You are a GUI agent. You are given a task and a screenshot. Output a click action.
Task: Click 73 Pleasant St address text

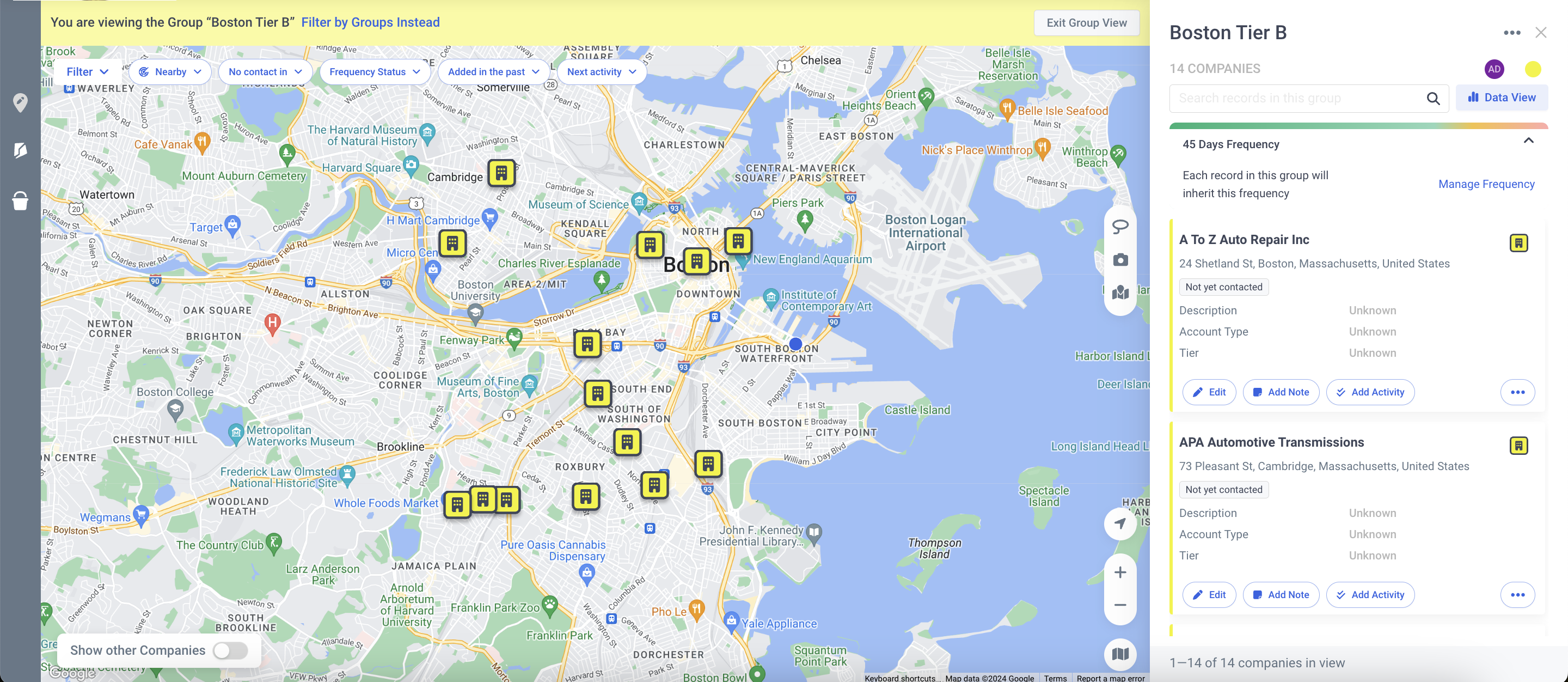(1324, 466)
